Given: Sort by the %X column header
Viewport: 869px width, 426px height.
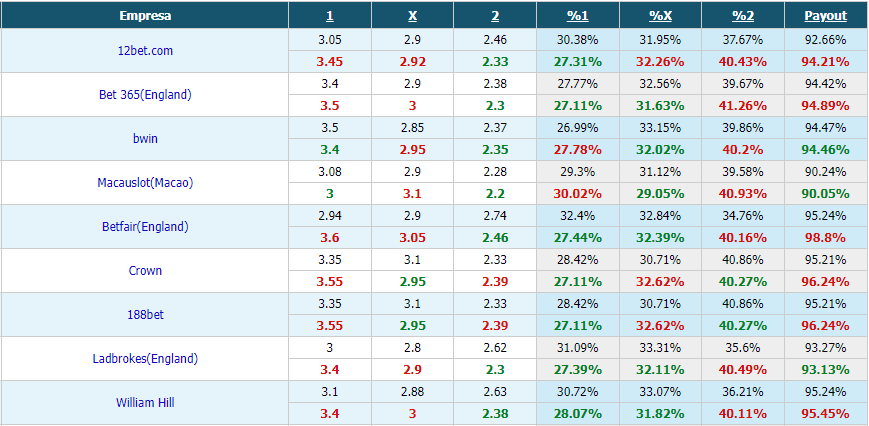Looking at the screenshot, I should click(x=661, y=16).
